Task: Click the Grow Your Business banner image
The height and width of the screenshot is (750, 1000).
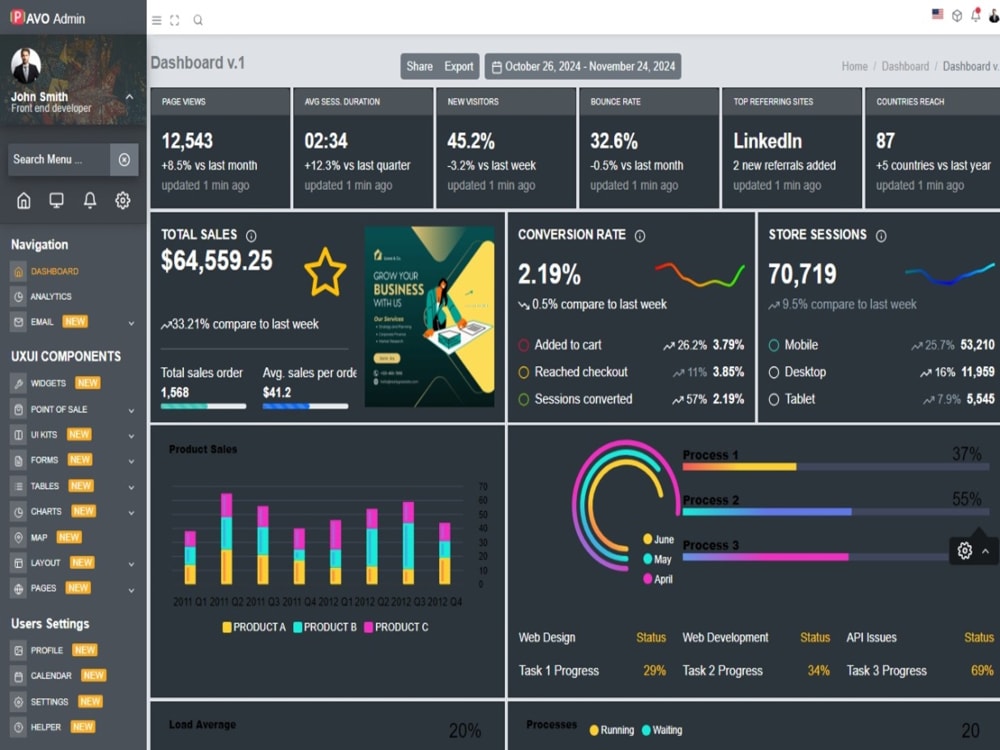Action: tap(429, 317)
